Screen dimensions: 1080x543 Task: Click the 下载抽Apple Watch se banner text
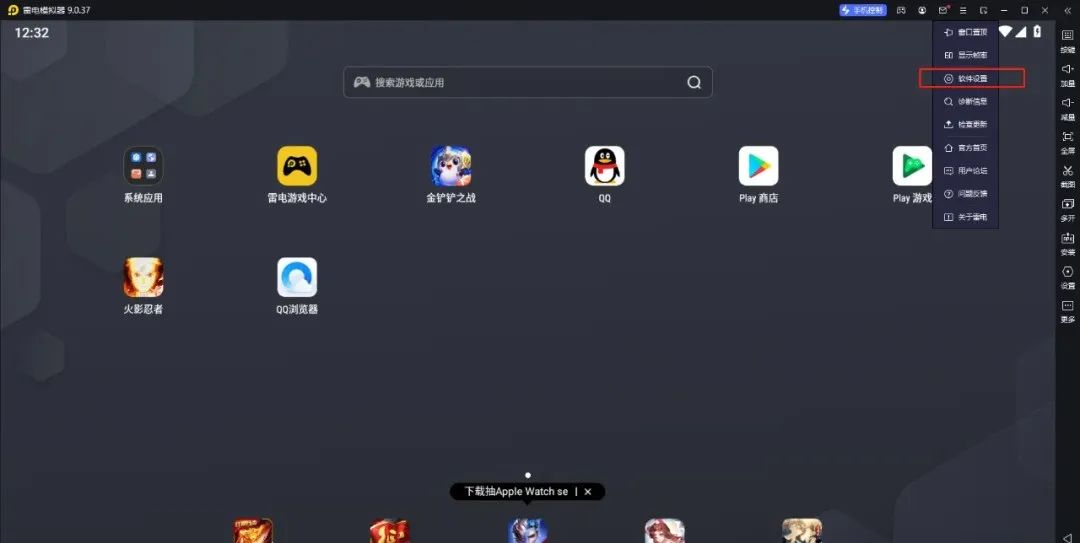[x=516, y=491]
